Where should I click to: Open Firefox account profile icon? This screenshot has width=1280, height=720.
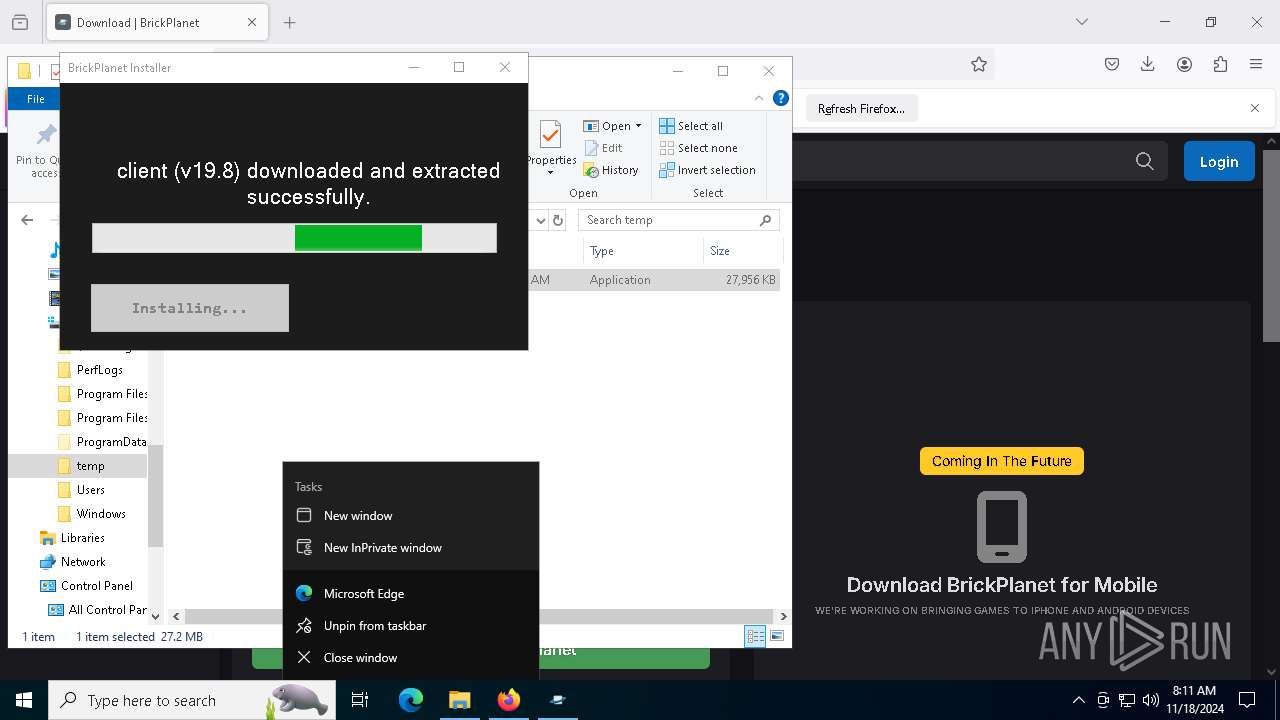(x=1184, y=64)
